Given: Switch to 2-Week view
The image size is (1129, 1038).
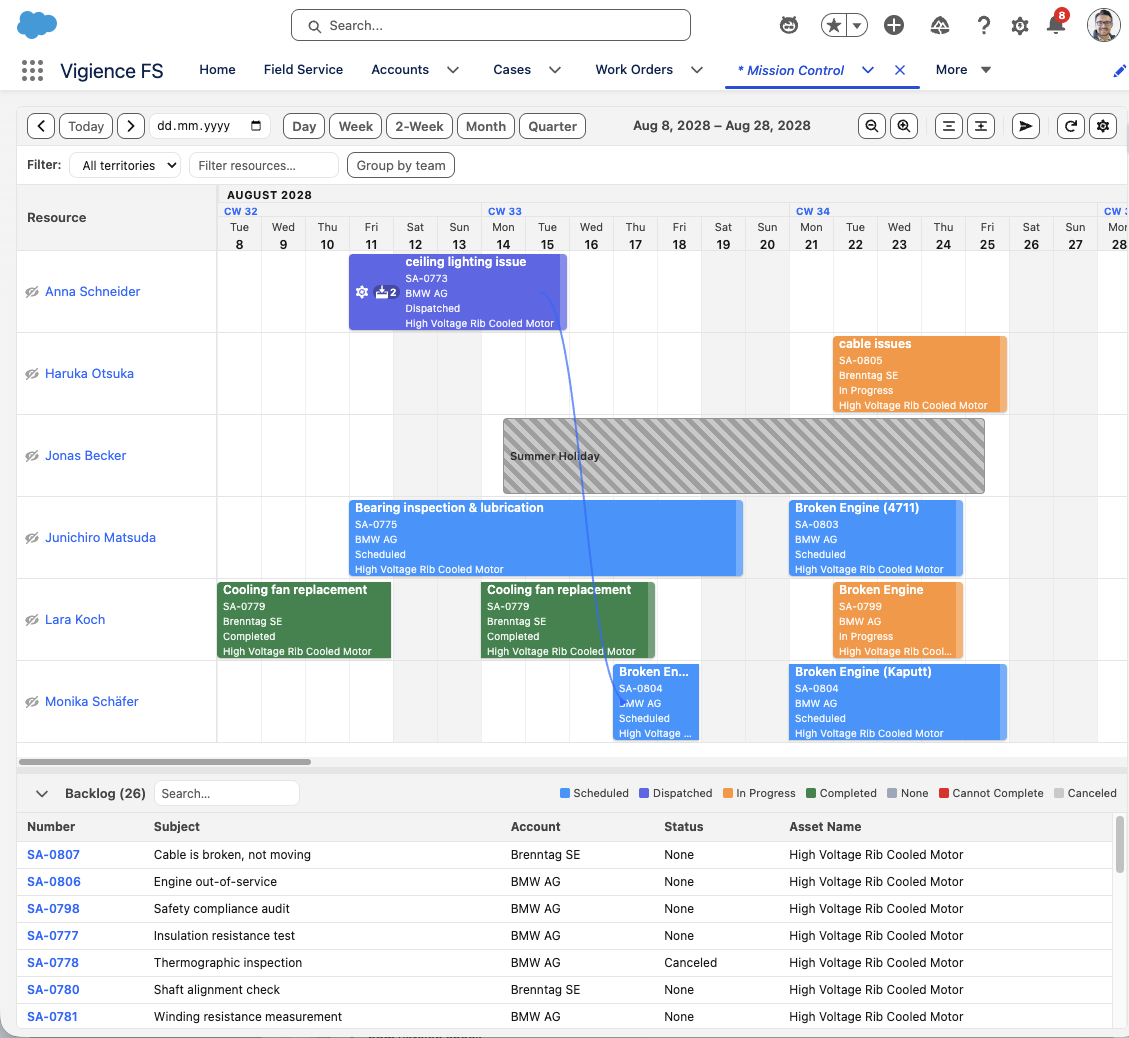Looking at the screenshot, I should (419, 126).
